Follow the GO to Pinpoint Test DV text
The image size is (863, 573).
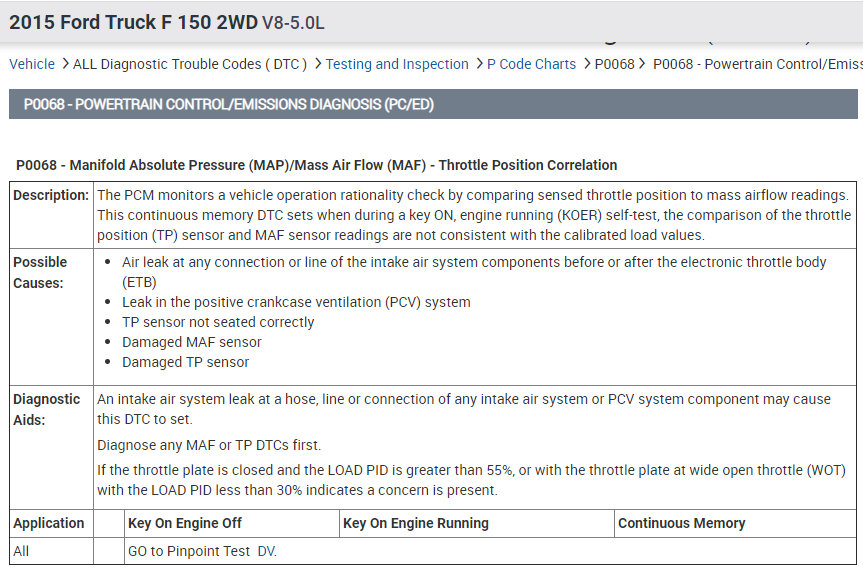click(x=202, y=551)
